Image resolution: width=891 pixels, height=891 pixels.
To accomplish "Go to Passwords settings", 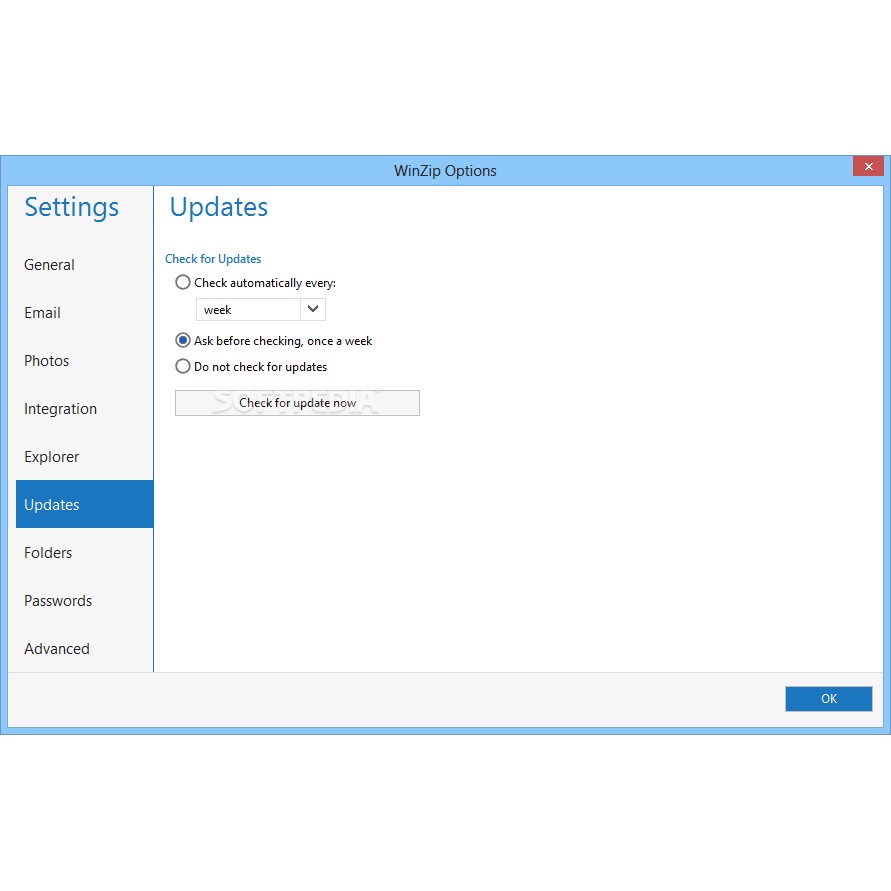I will [84, 601].
